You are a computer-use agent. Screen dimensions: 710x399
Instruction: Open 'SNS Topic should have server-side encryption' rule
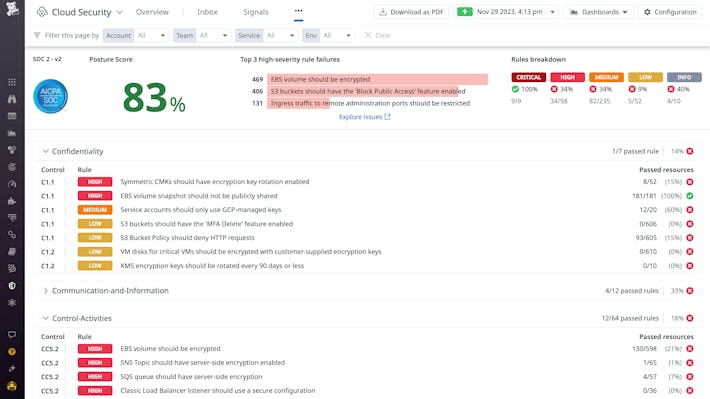point(202,363)
